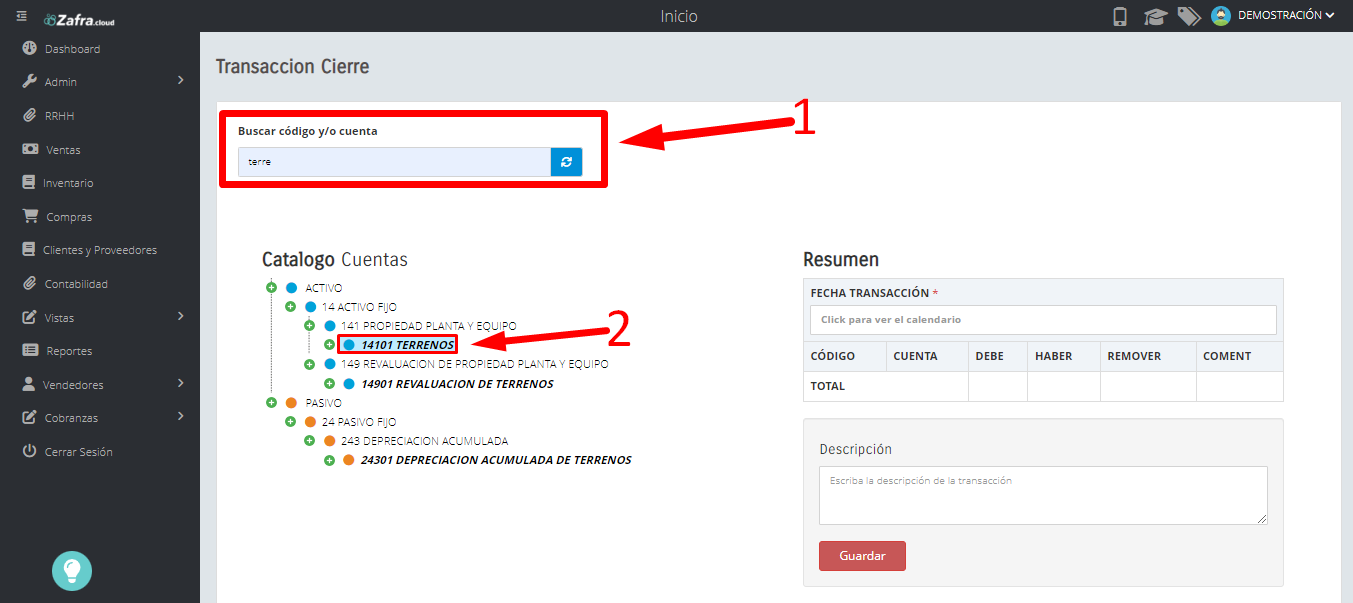Click green plus beside 24301 DEPRECIACION ACUMULADA
Viewport: 1353px width, 603px height.
(329, 460)
